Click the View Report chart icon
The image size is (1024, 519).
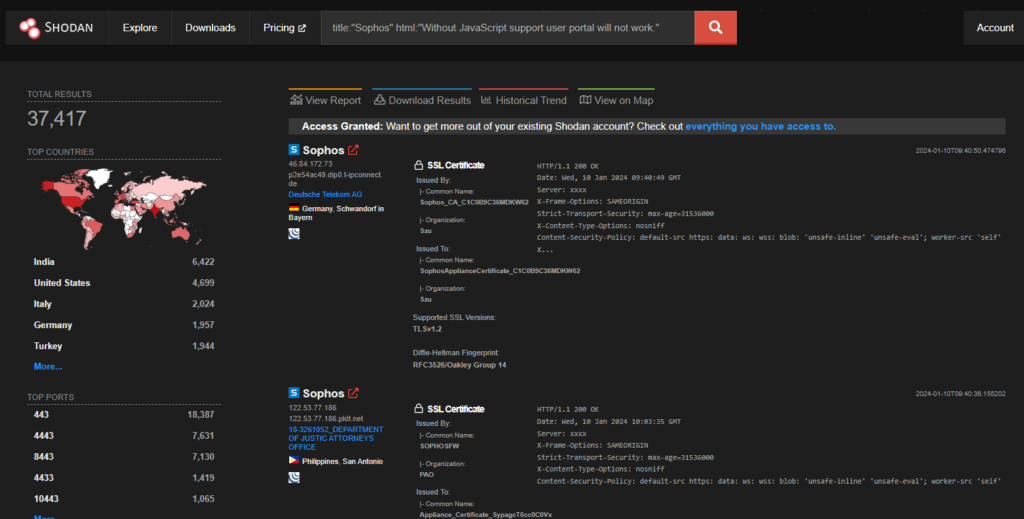click(x=296, y=100)
